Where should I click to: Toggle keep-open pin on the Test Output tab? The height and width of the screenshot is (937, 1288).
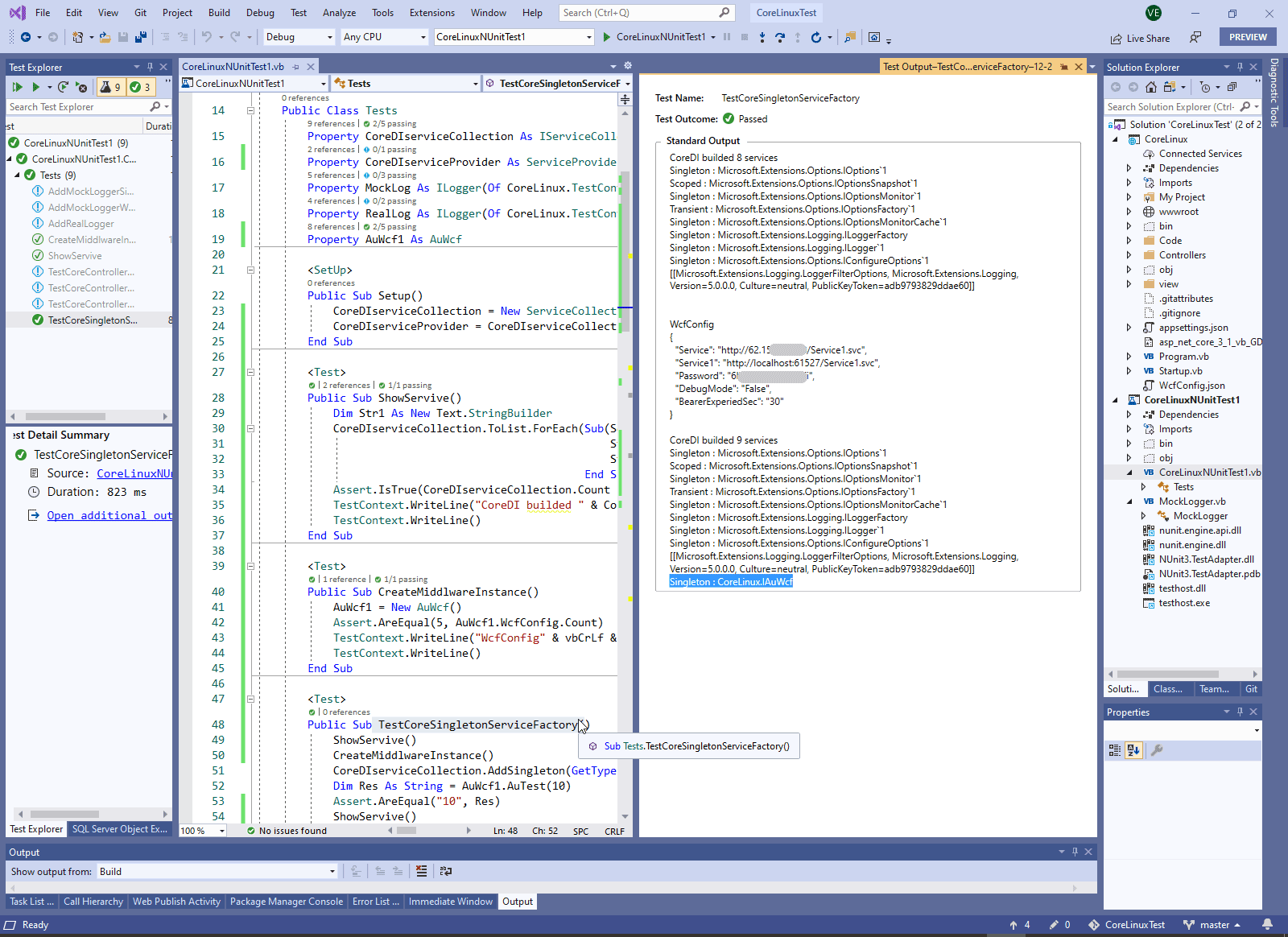click(1063, 67)
